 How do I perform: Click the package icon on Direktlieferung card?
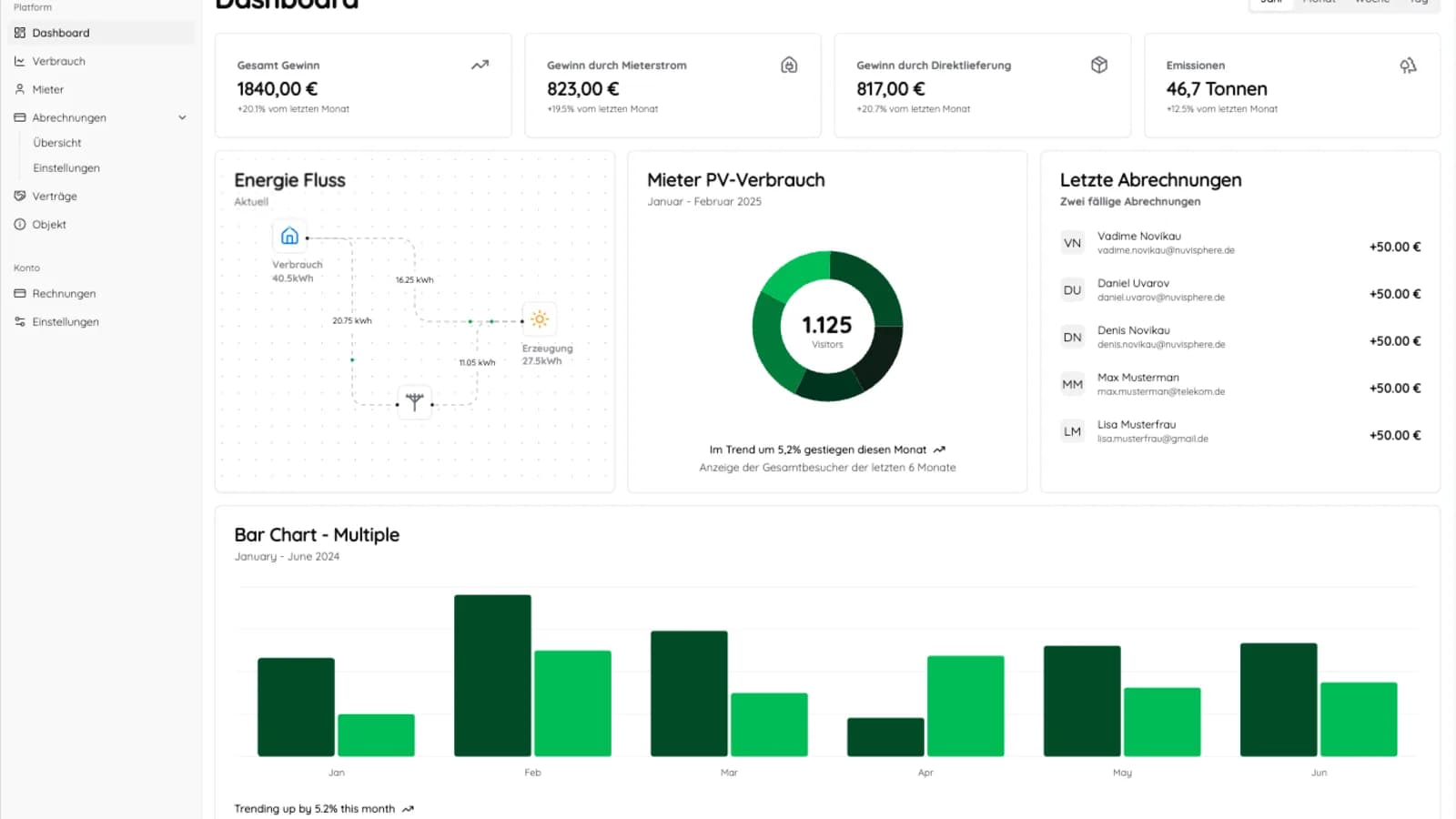[1099, 65]
